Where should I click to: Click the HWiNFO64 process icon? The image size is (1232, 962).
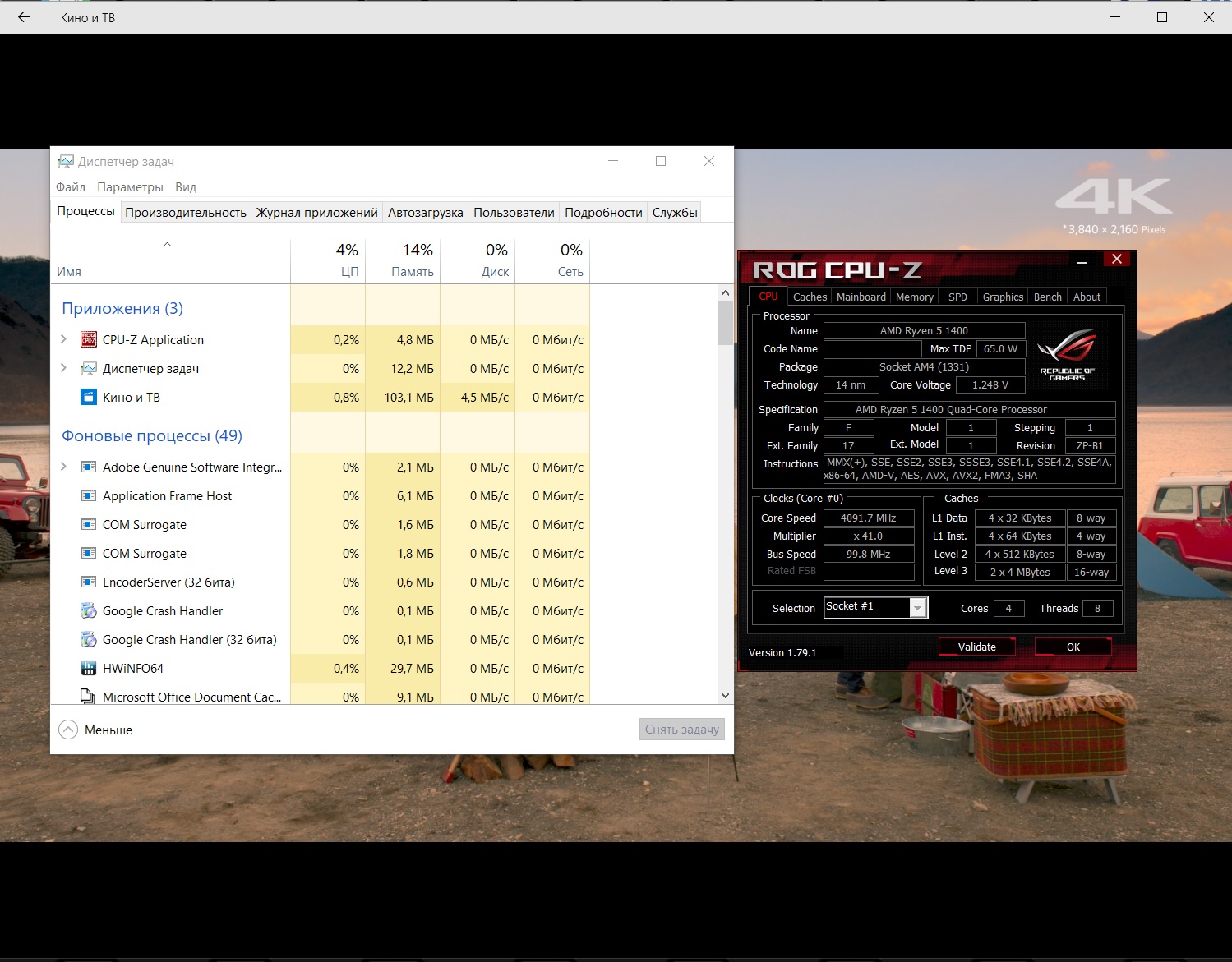point(89,668)
